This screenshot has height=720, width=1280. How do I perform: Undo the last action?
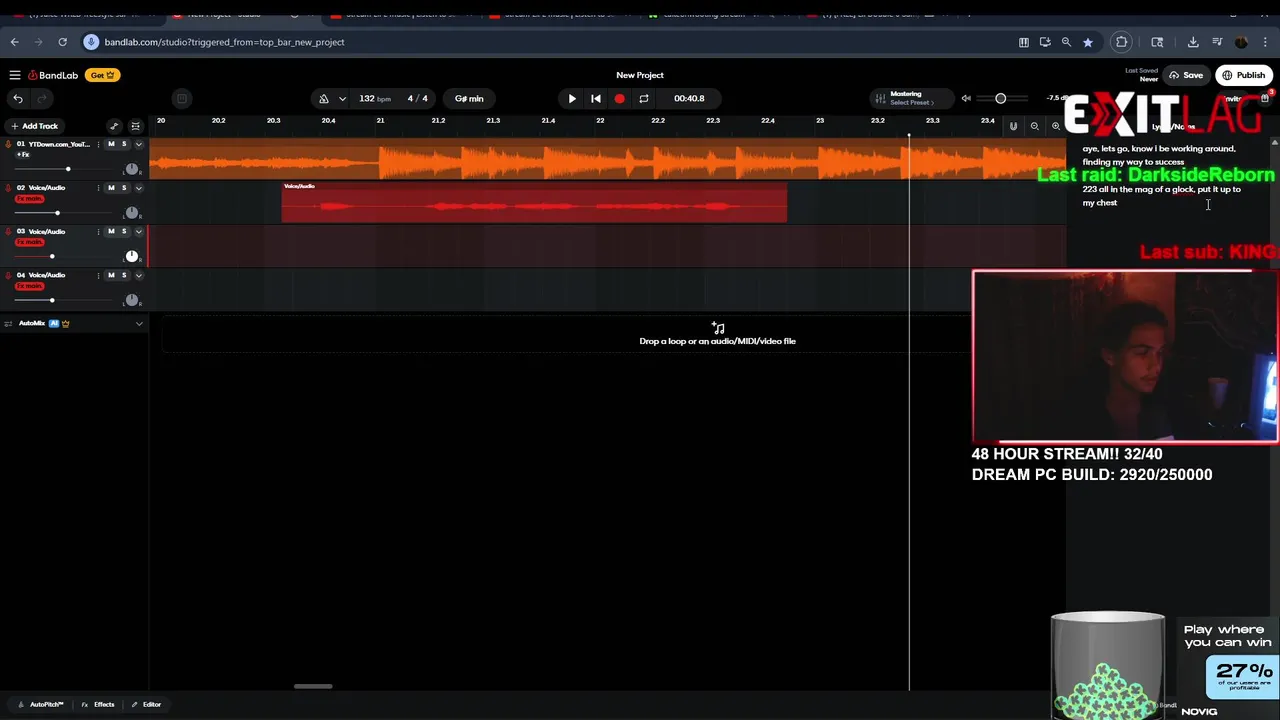click(x=18, y=98)
